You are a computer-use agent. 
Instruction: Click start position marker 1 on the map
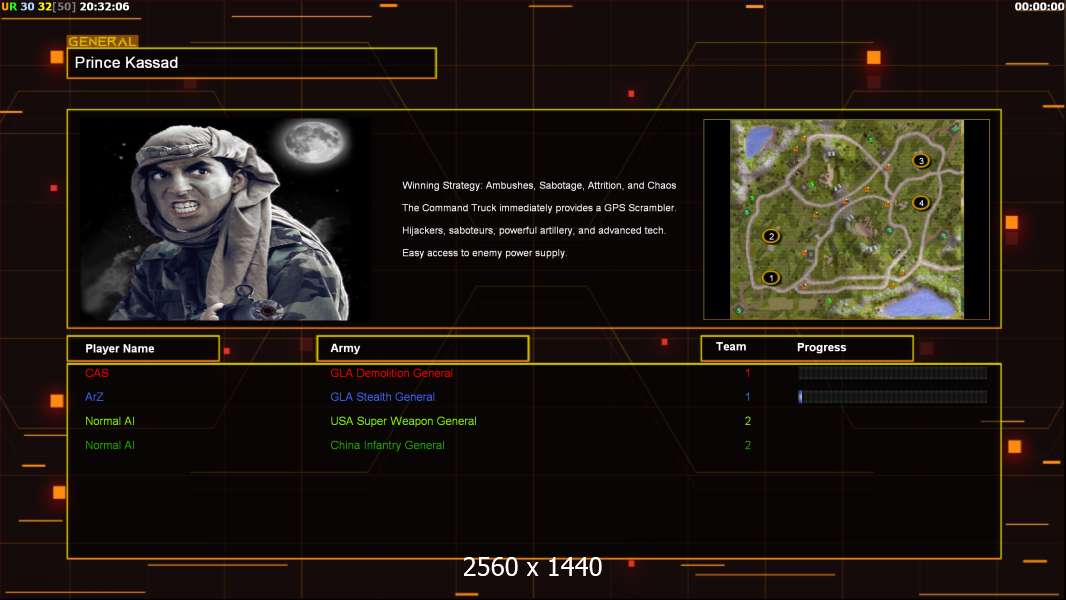pyautogui.click(x=770, y=277)
